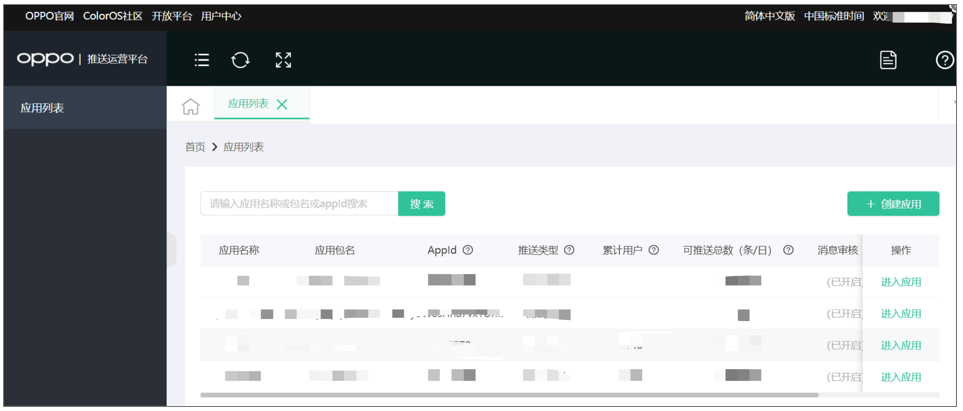The width and height of the screenshot is (963, 411).
Task: Click the refresh icon in header
Action: [x=240, y=60]
